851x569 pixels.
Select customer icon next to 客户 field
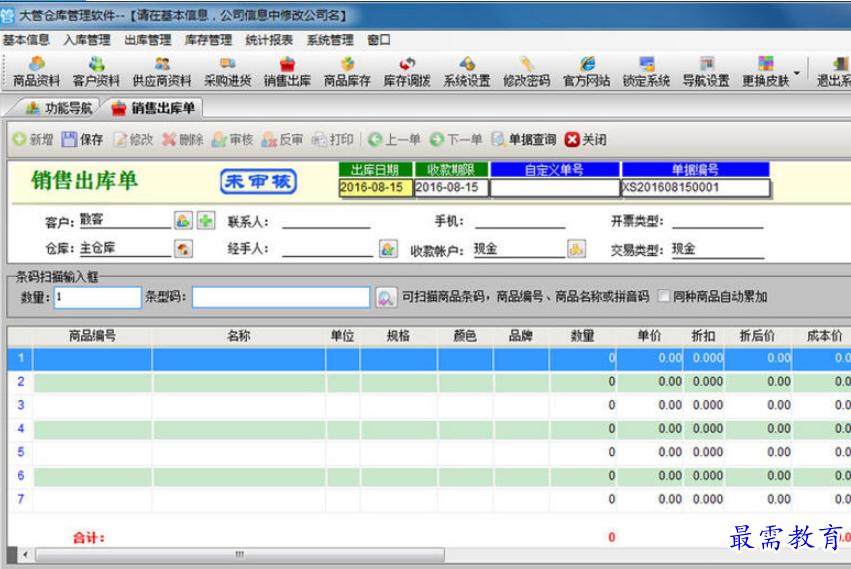(x=183, y=220)
